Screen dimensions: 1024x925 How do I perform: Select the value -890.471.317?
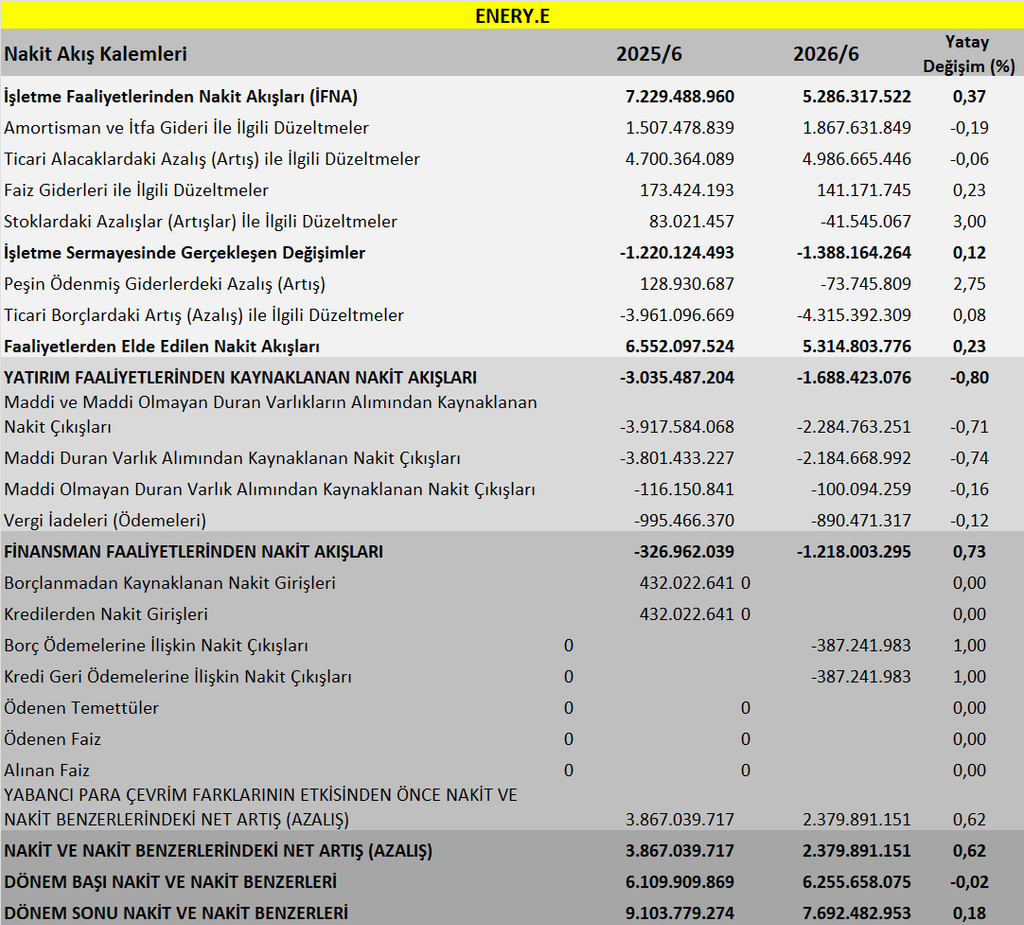pos(861,521)
